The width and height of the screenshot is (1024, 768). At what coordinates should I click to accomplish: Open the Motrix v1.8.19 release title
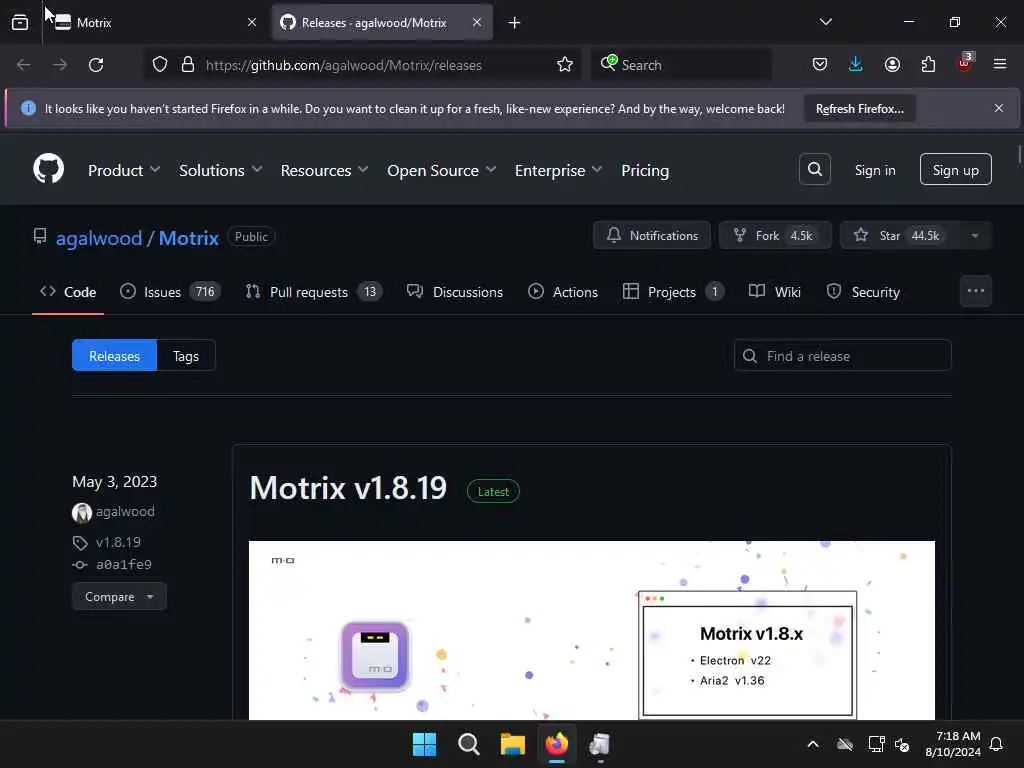347,488
